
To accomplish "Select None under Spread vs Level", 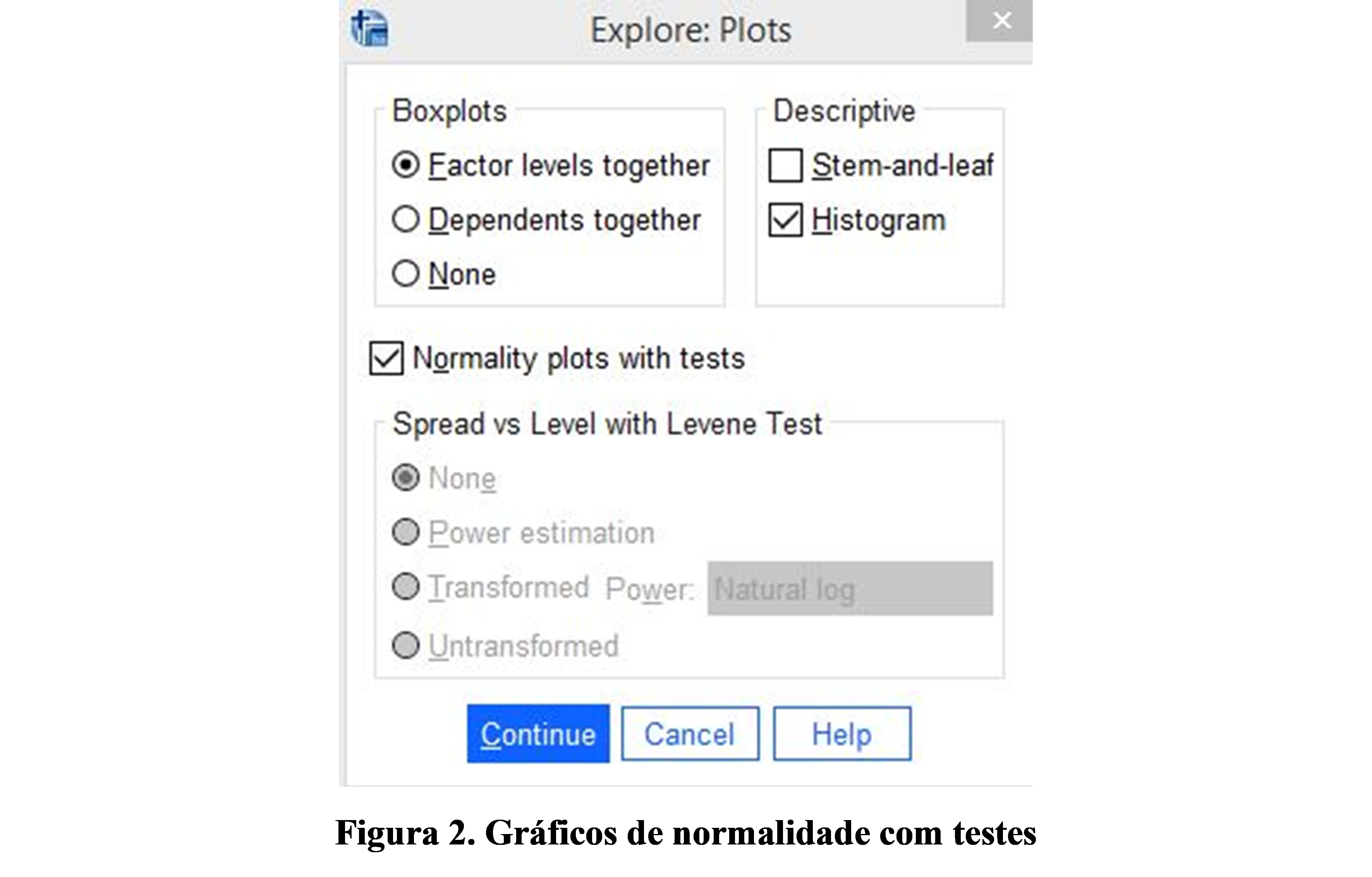I will (406, 477).
